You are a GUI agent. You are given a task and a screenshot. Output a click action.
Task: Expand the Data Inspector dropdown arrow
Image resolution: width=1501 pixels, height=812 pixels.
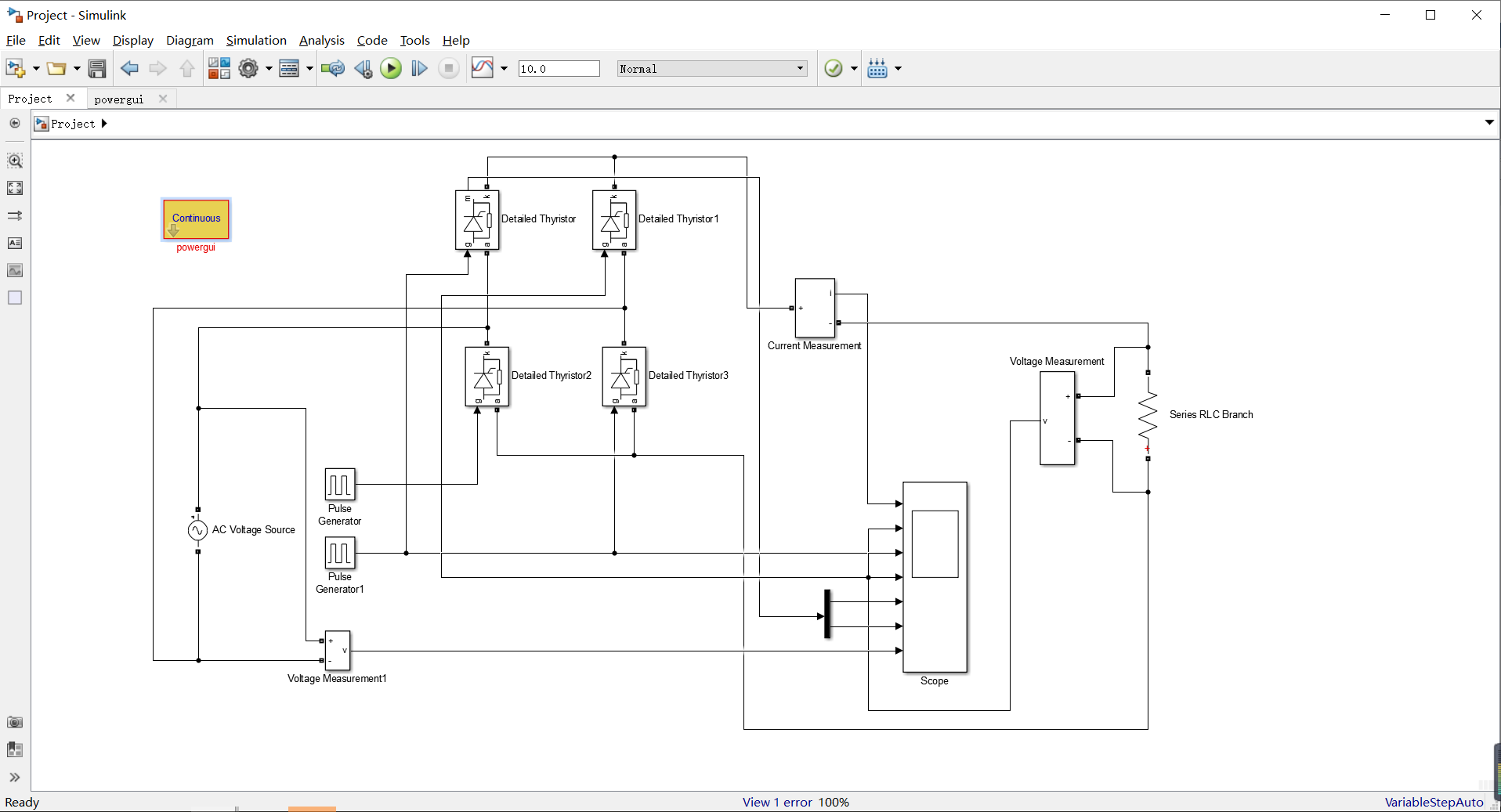504,69
